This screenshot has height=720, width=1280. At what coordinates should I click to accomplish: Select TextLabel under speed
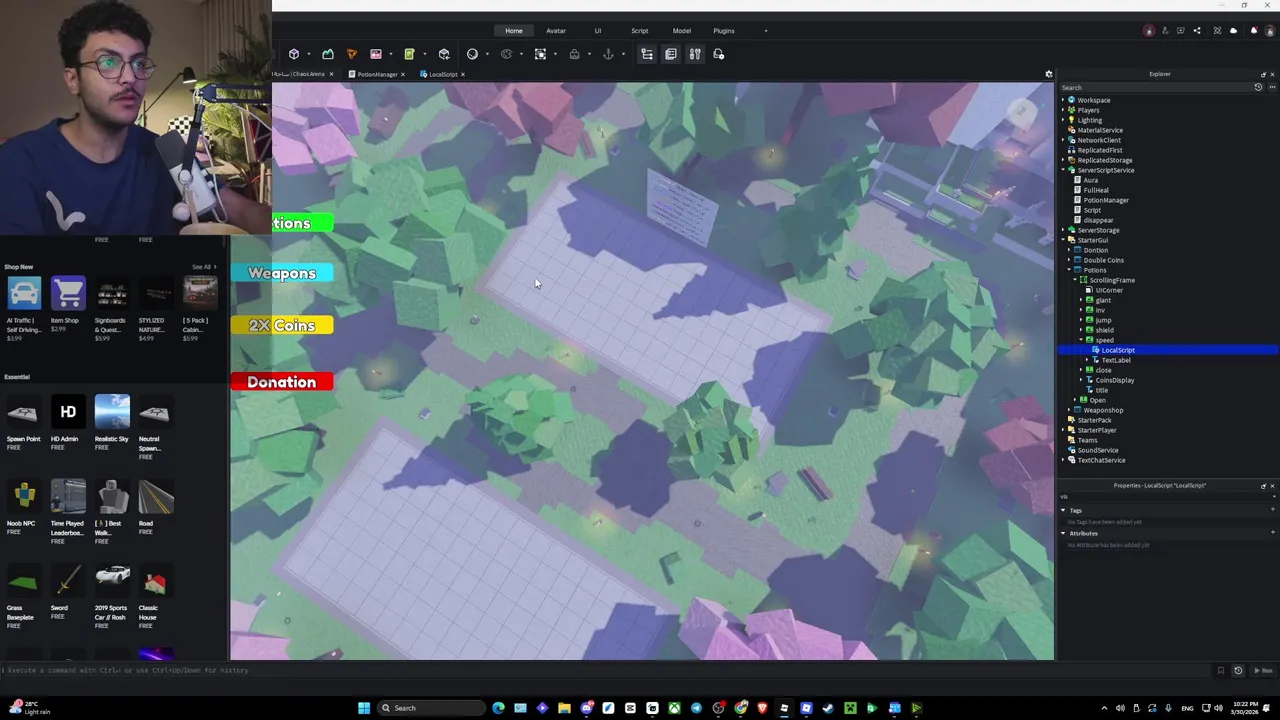click(1116, 360)
